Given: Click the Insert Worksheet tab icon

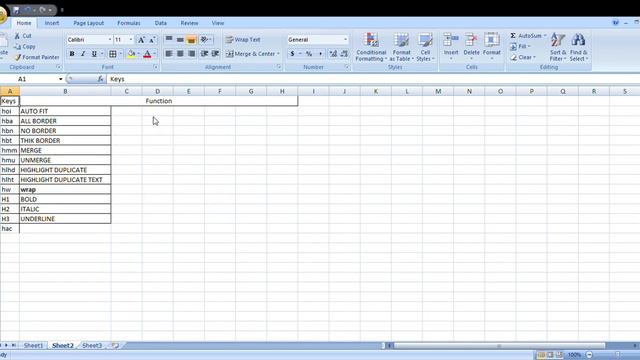Looking at the screenshot, I should (x=116, y=345).
